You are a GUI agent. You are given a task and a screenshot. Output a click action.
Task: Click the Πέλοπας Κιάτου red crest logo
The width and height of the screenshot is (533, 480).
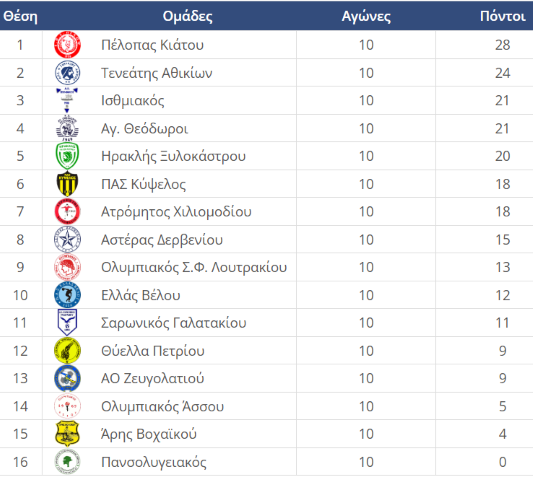point(67,45)
